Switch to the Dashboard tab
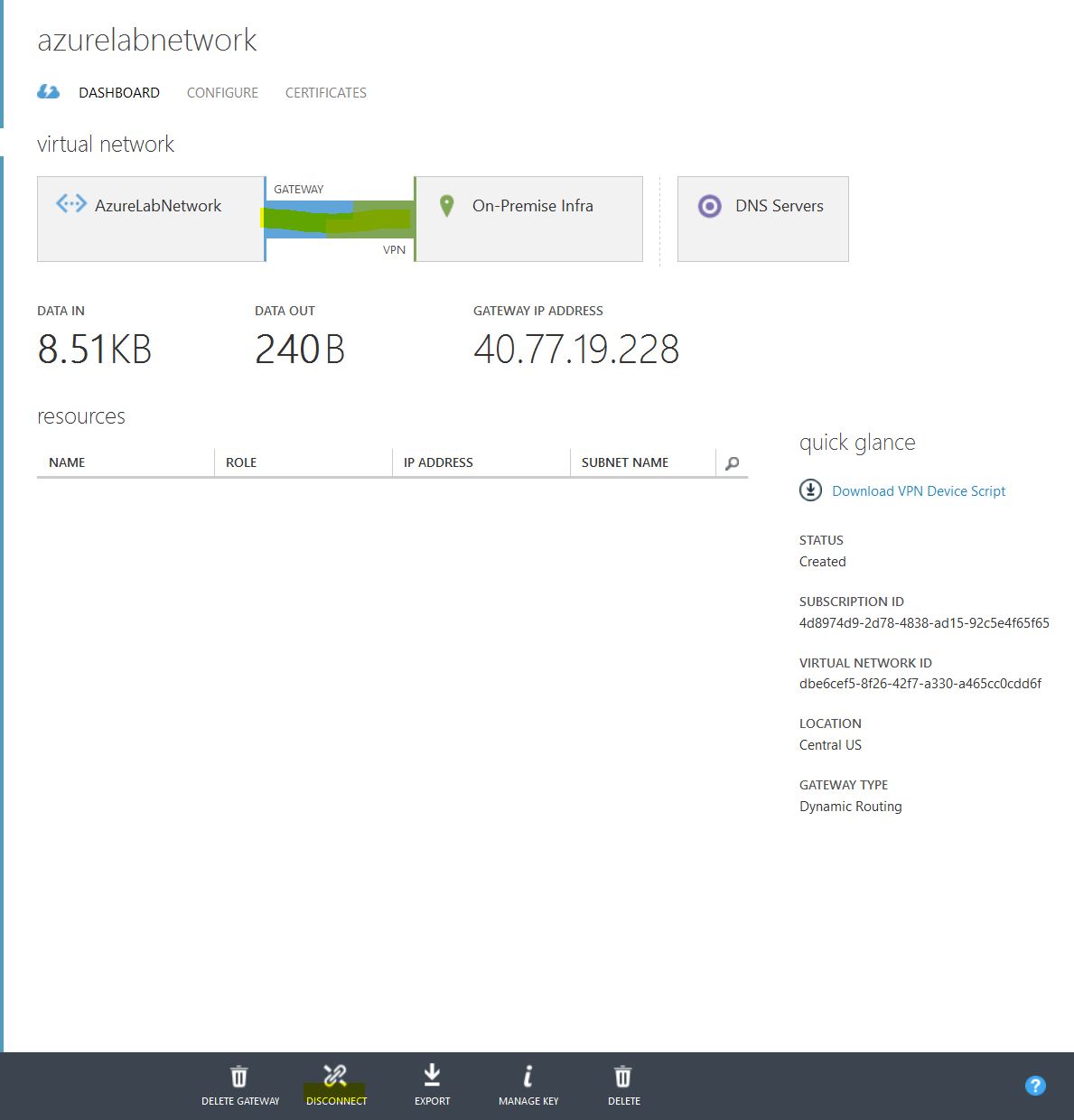 click(119, 93)
